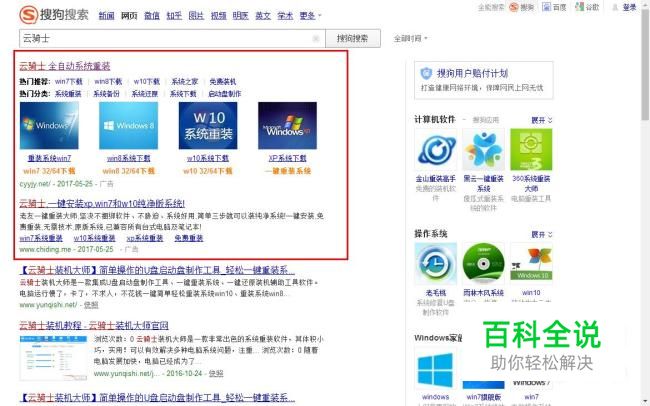Click the 搜狗搜索 search button
The height and width of the screenshot is (406, 650).
pyautogui.click(x=353, y=39)
